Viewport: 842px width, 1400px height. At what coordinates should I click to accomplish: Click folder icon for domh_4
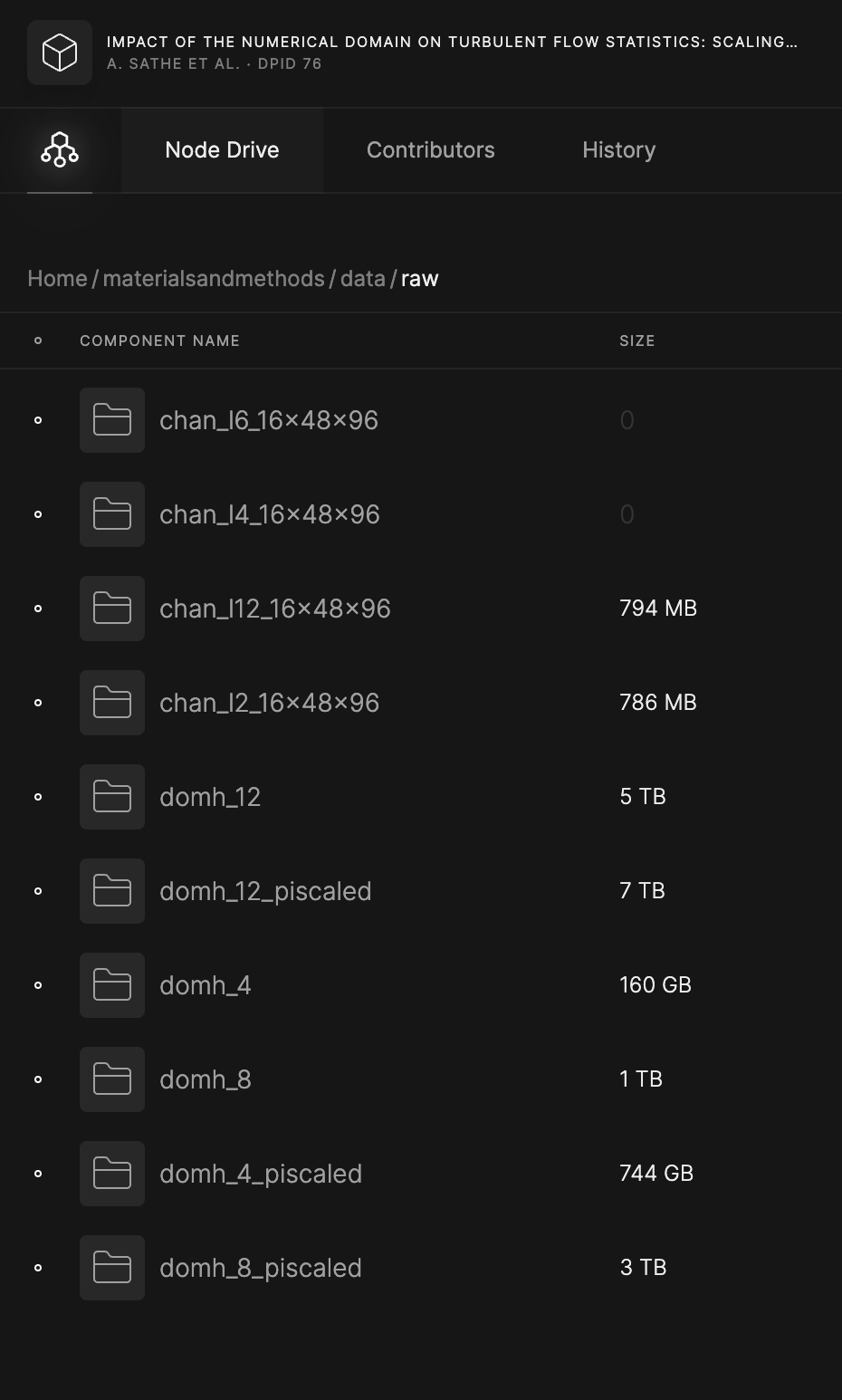pos(112,985)
